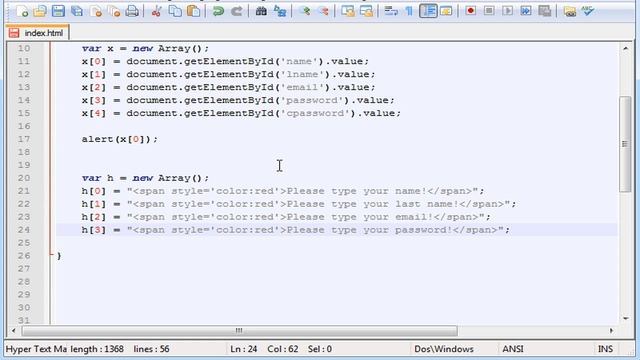640x360 pixels.
Task: Click 'Please type your last name!' on line 22
Action: 372,204
